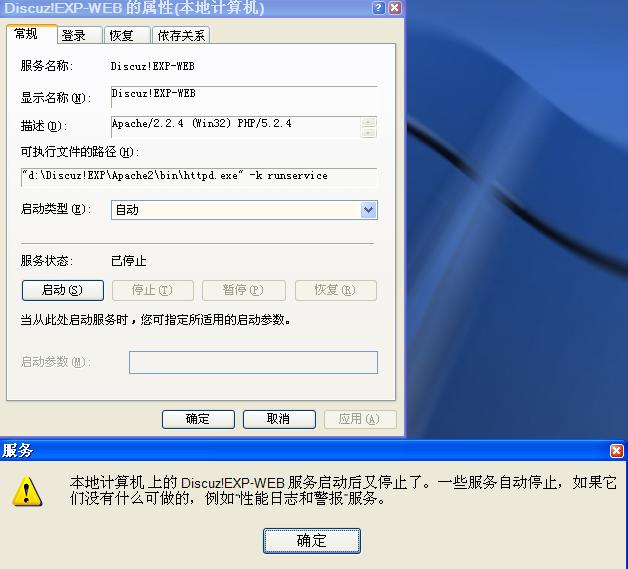Click the 显示名称 field containing Discuz!EXP-WEB
This screenshot has height=569, width=628.
[244, 97]
